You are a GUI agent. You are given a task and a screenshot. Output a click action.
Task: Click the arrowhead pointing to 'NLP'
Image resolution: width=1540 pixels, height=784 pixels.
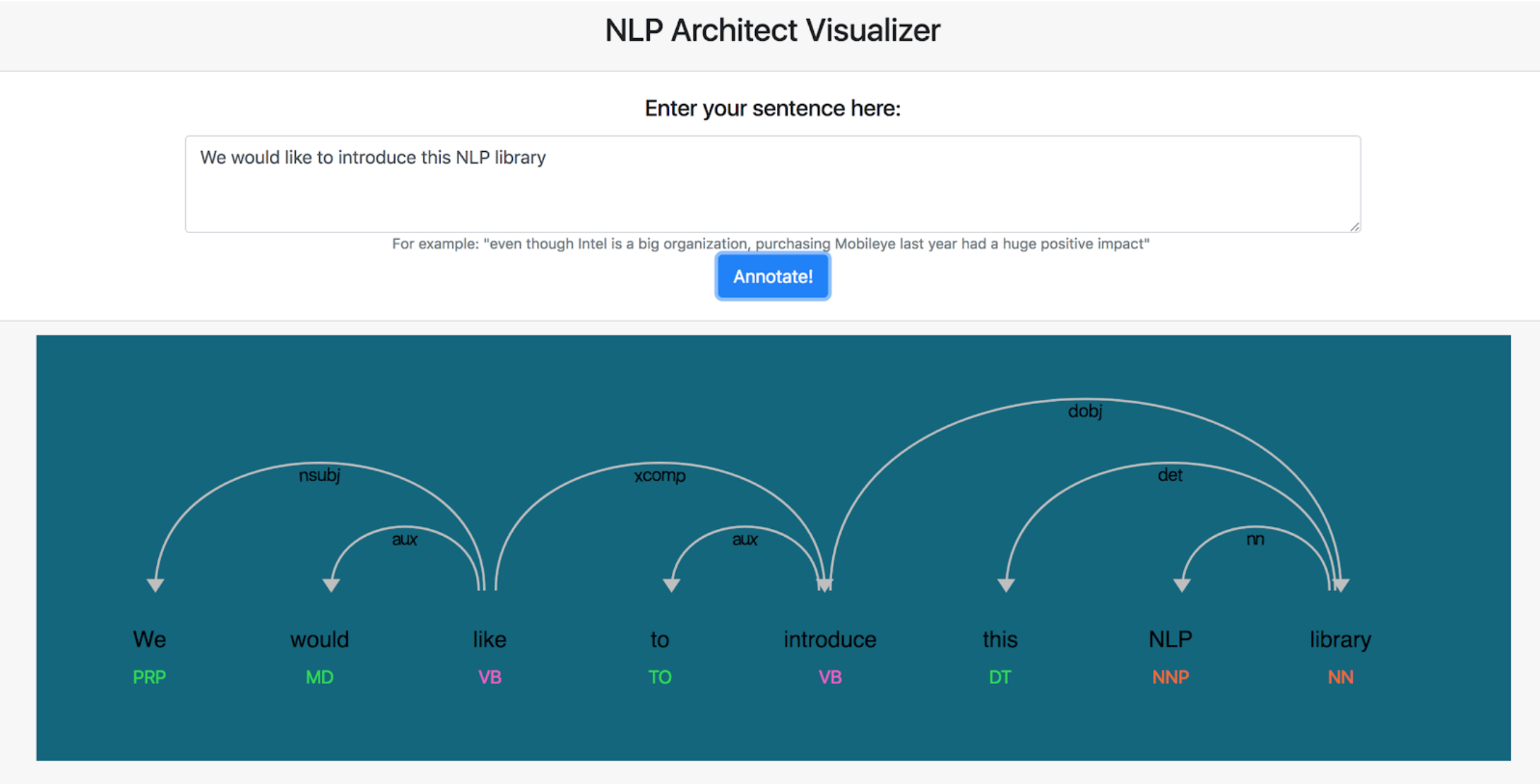pyautogui.click(x=1182, y=585)
